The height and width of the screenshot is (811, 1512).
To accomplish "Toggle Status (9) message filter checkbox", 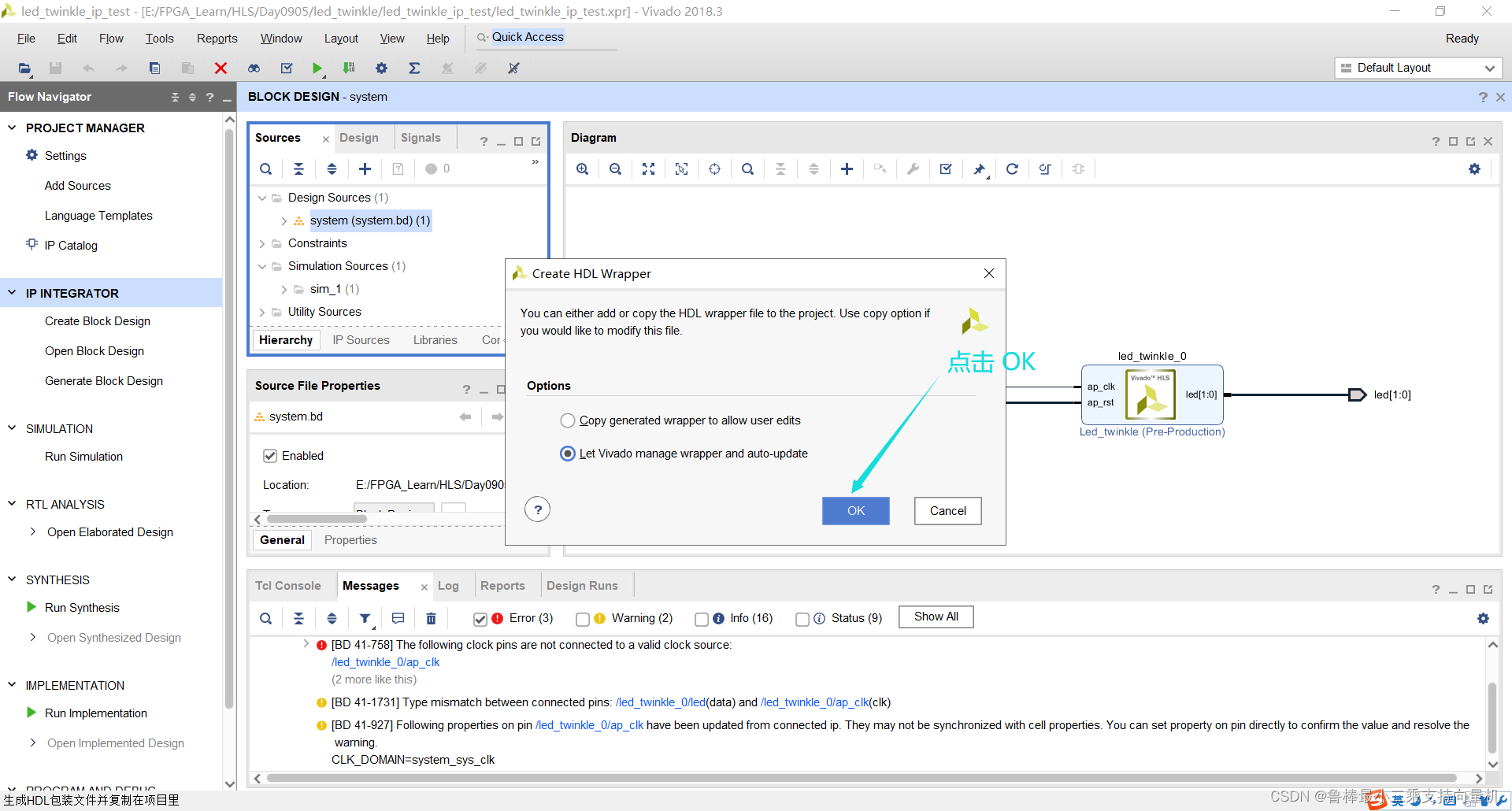I will tap(802, 619).
